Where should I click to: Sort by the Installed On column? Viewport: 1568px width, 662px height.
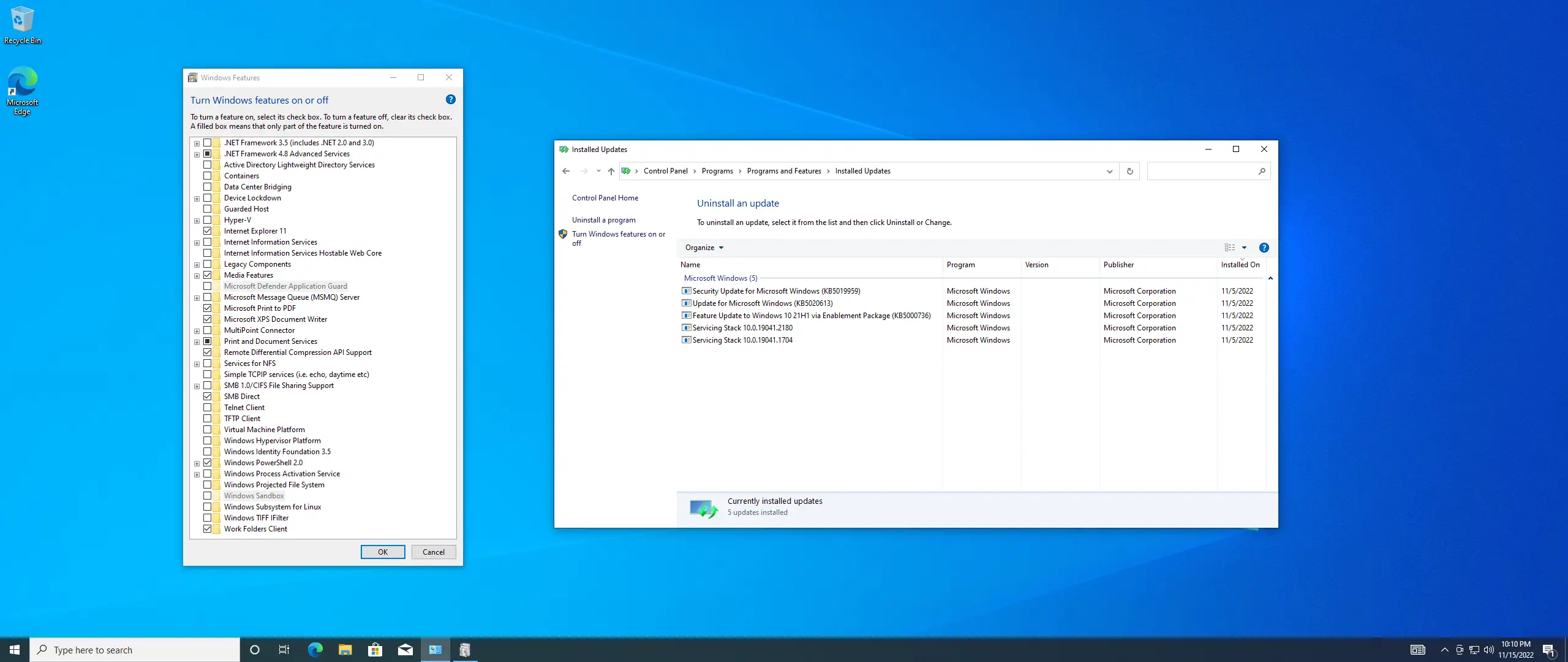tap(1240, 265)
